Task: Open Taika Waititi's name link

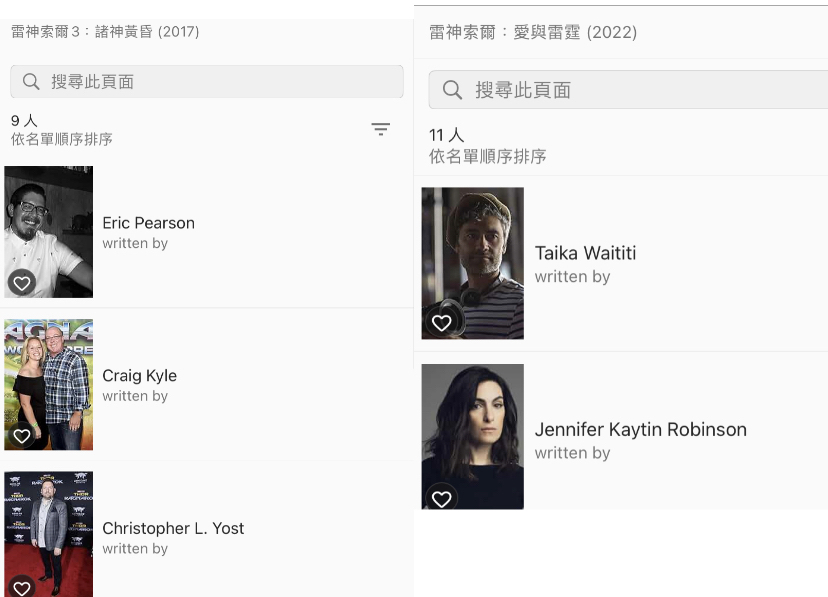Action: [x=585, y=253]
